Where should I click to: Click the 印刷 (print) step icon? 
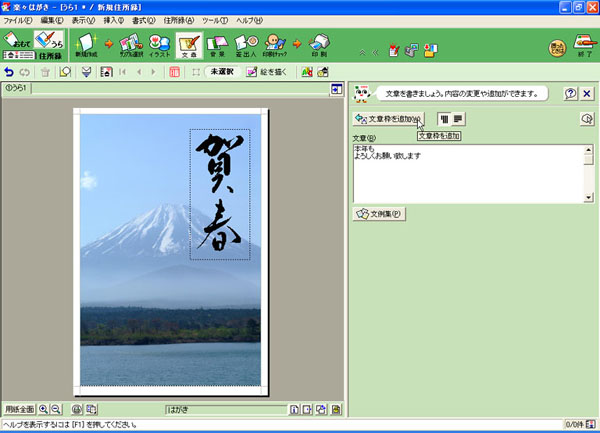click(x=319, y=45)
